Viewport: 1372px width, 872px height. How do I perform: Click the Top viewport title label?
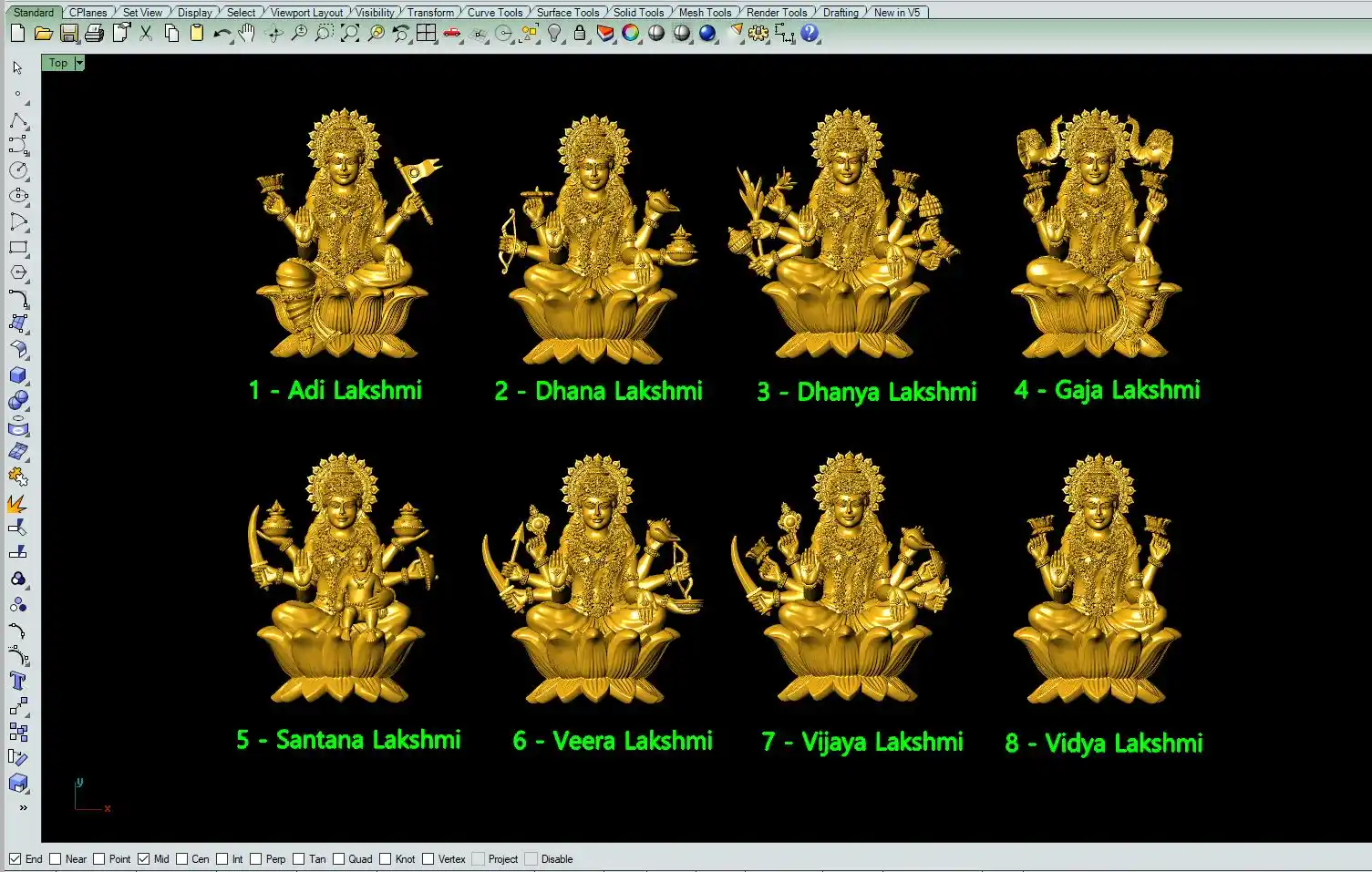click(58, 63)
